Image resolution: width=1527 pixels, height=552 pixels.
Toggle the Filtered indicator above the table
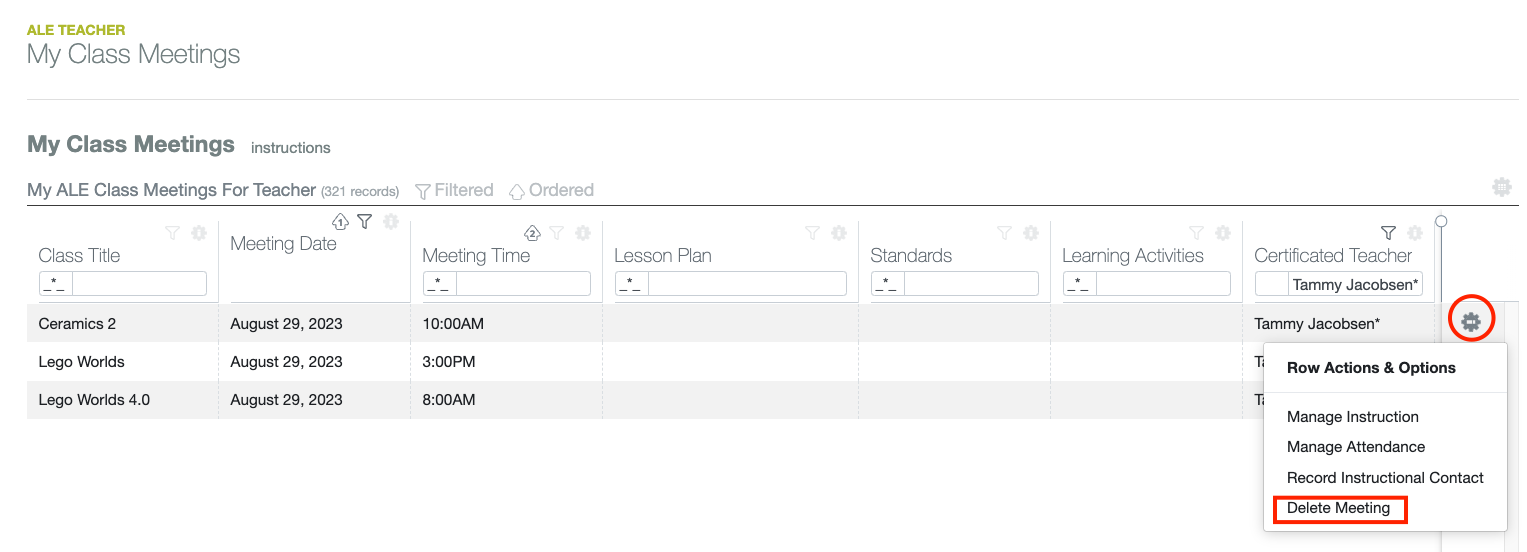454,190
